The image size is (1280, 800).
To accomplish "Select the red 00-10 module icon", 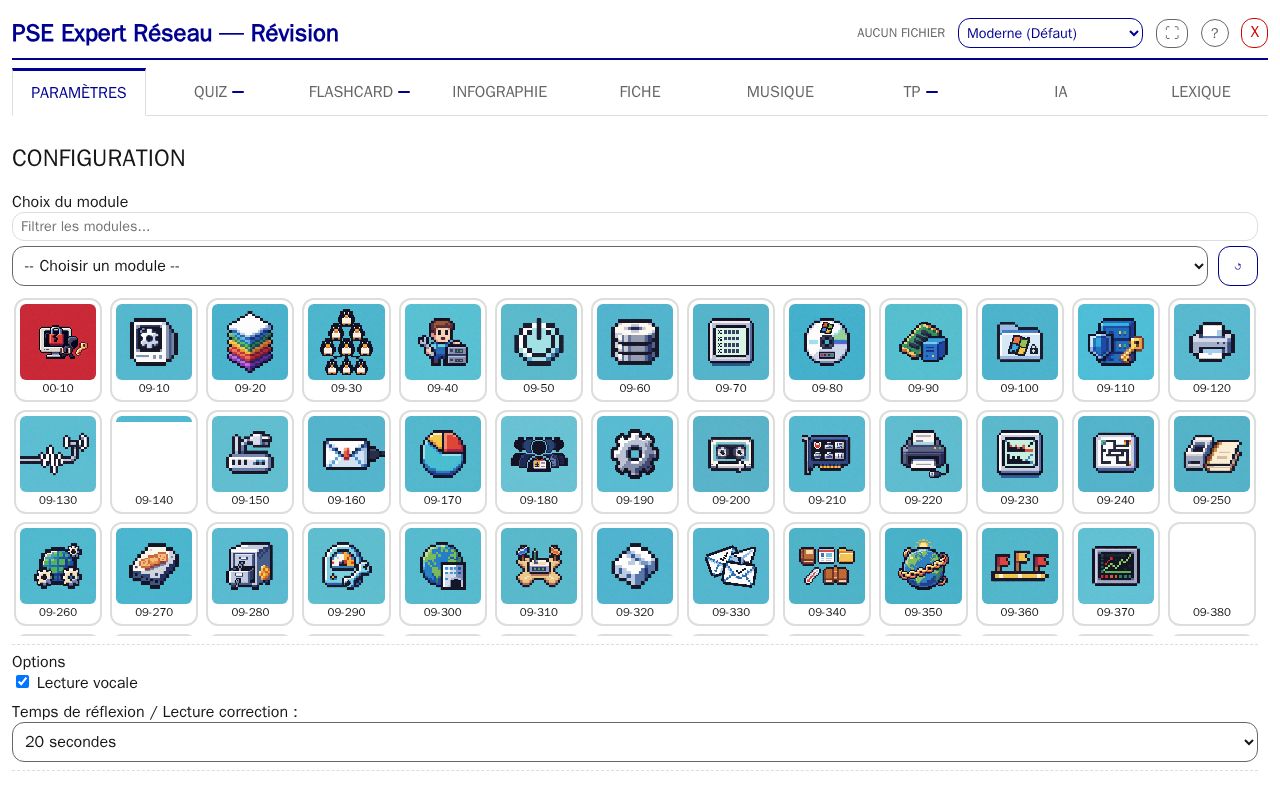I will (x=58, y=349).
